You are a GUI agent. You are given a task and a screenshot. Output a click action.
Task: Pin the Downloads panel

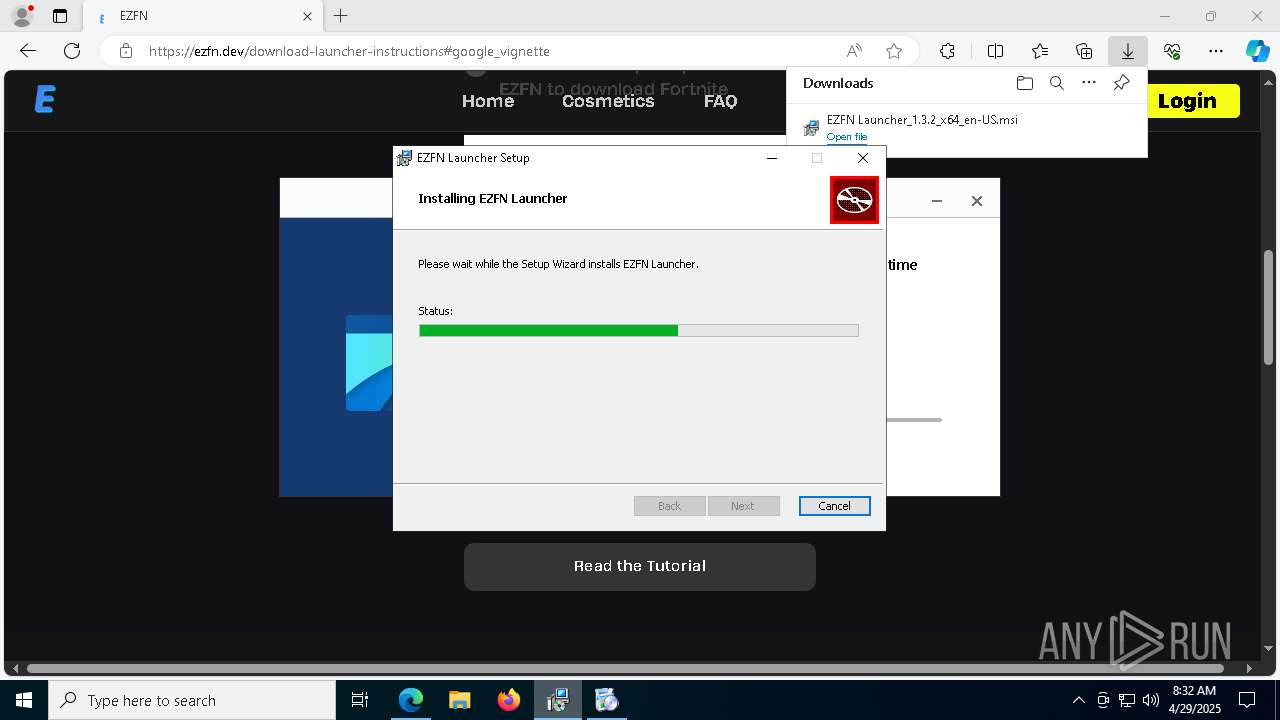coord(1121,83)
